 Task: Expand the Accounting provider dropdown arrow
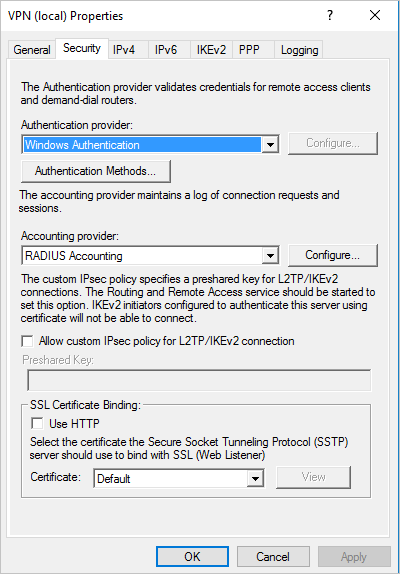tap(270, 256)
